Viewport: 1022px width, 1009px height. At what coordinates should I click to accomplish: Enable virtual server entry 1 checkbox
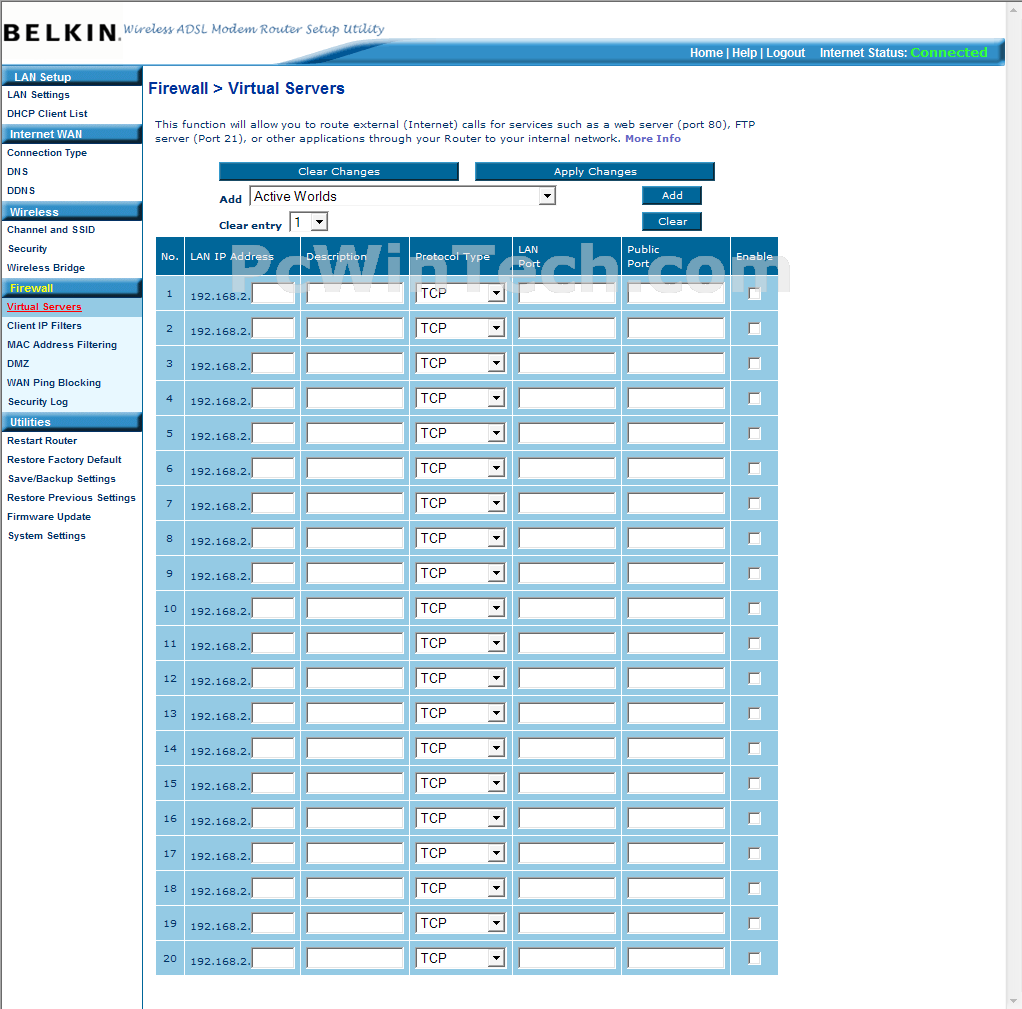tap(754, 294)
